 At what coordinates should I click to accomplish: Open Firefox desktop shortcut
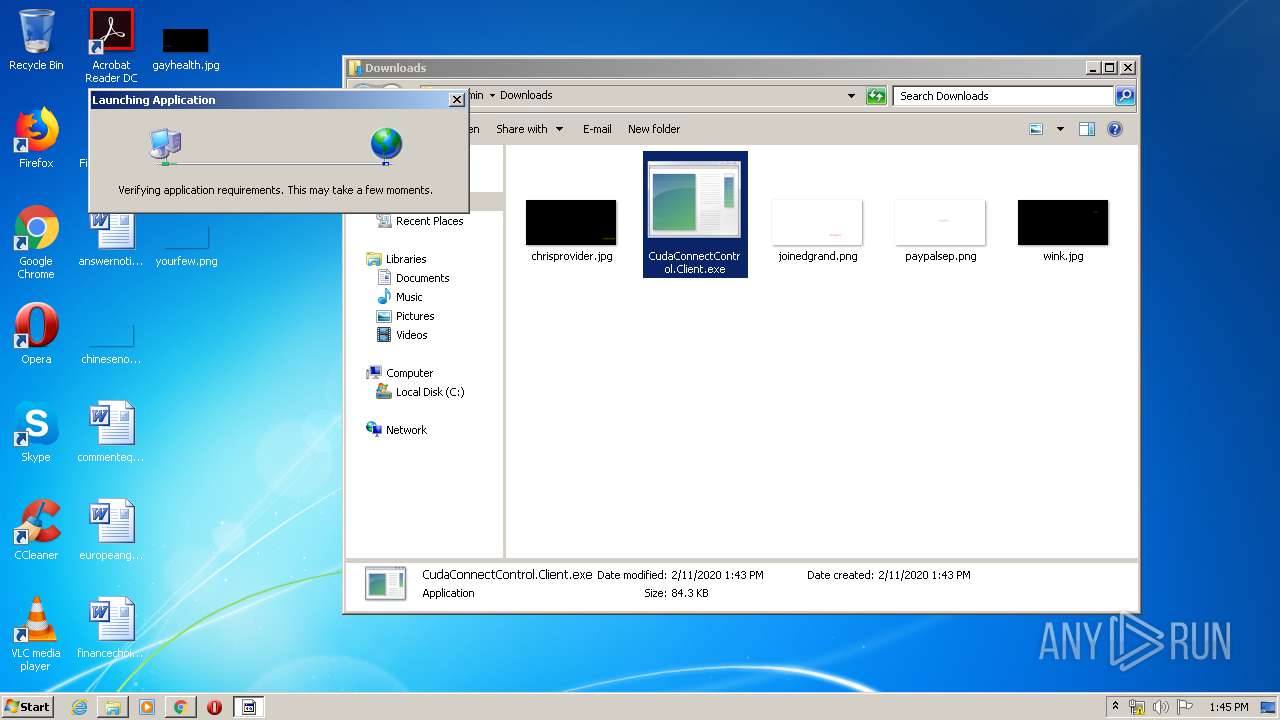36,138
